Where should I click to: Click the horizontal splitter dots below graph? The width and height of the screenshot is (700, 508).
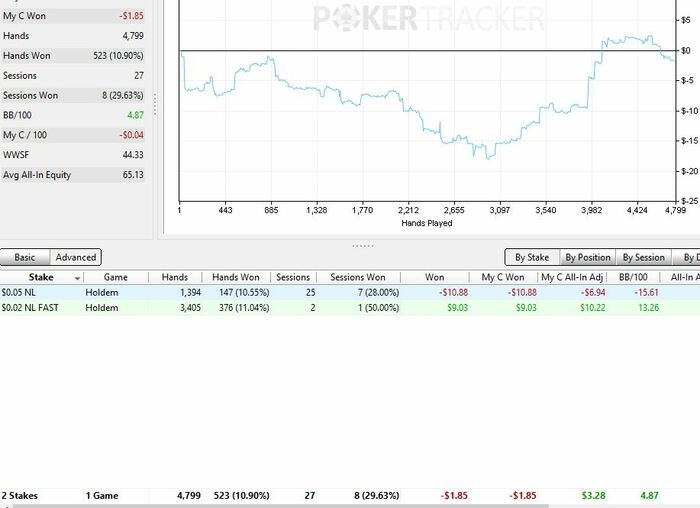coord(362,246)
